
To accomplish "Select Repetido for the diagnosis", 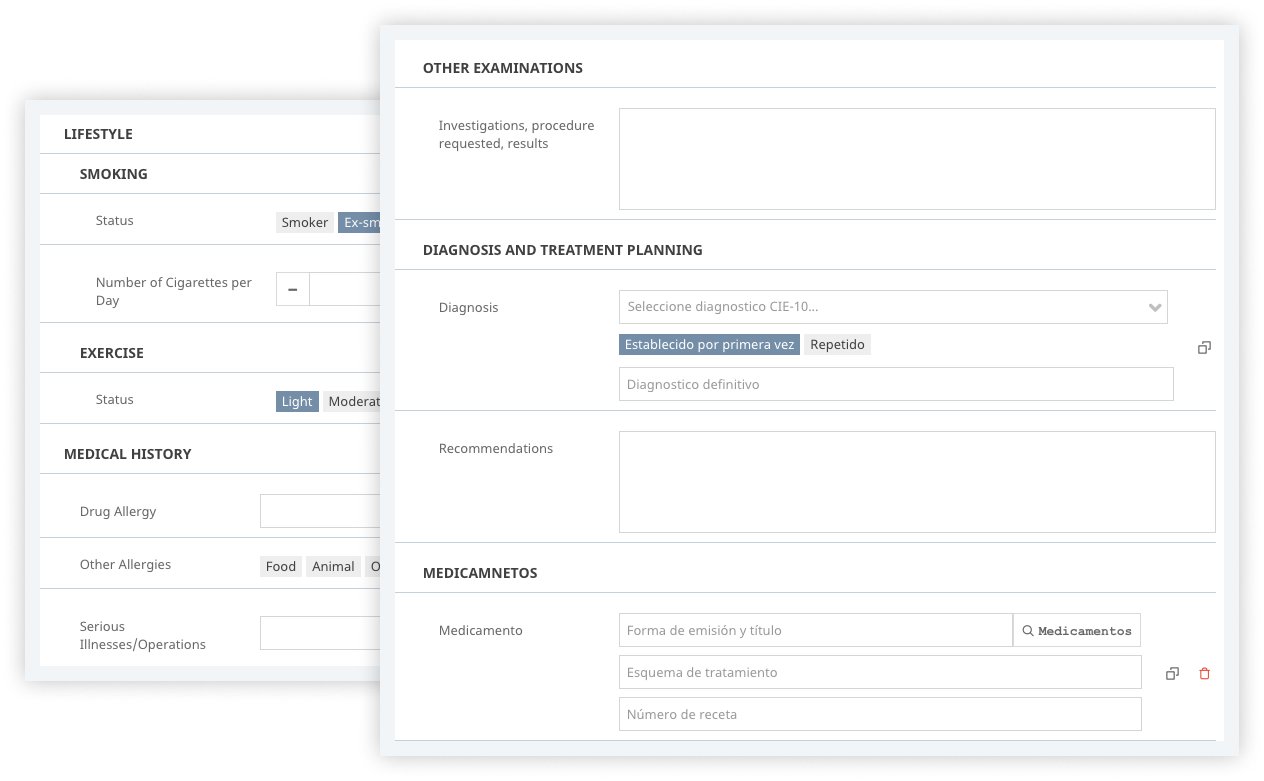I will click(x=838, y=344).
